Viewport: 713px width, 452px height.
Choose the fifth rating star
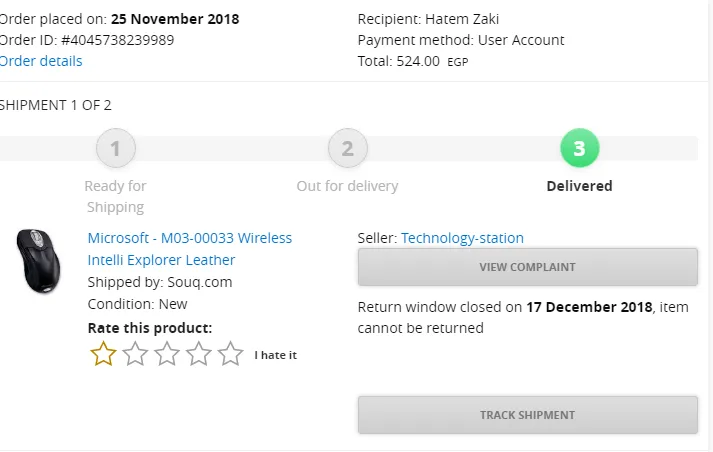[231, 353]
